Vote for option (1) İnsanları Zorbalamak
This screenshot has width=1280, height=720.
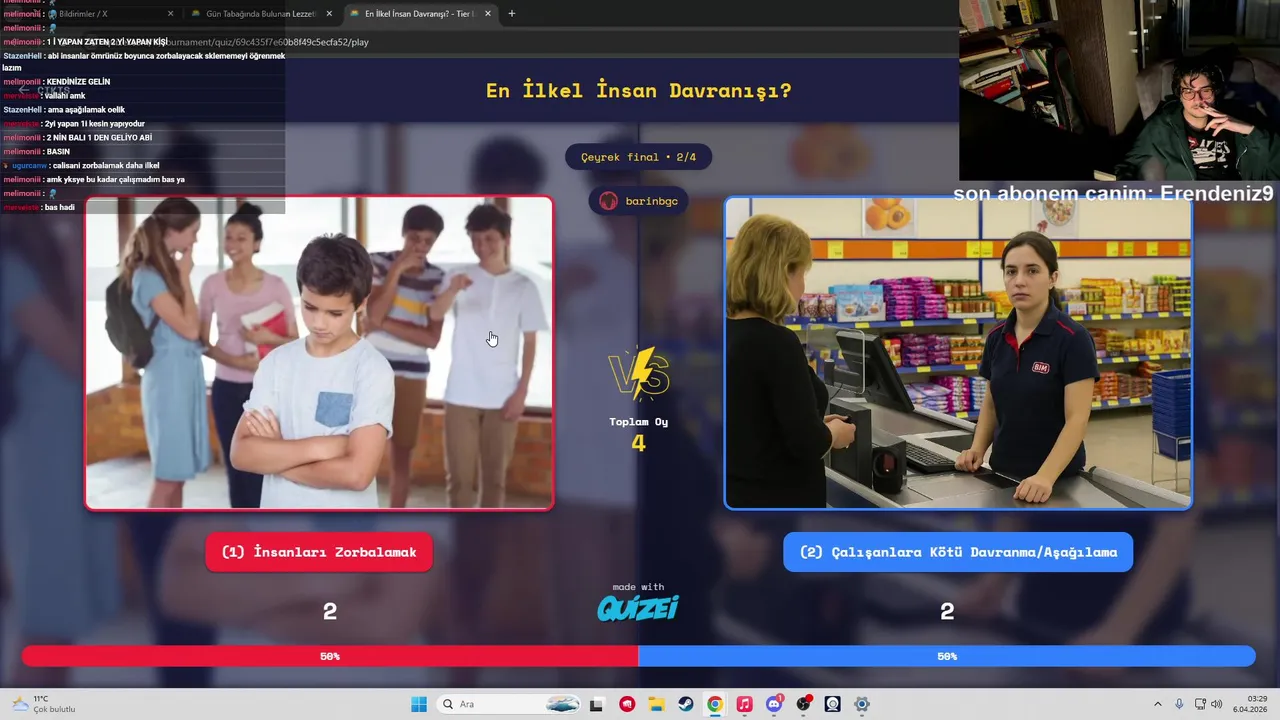319,552
